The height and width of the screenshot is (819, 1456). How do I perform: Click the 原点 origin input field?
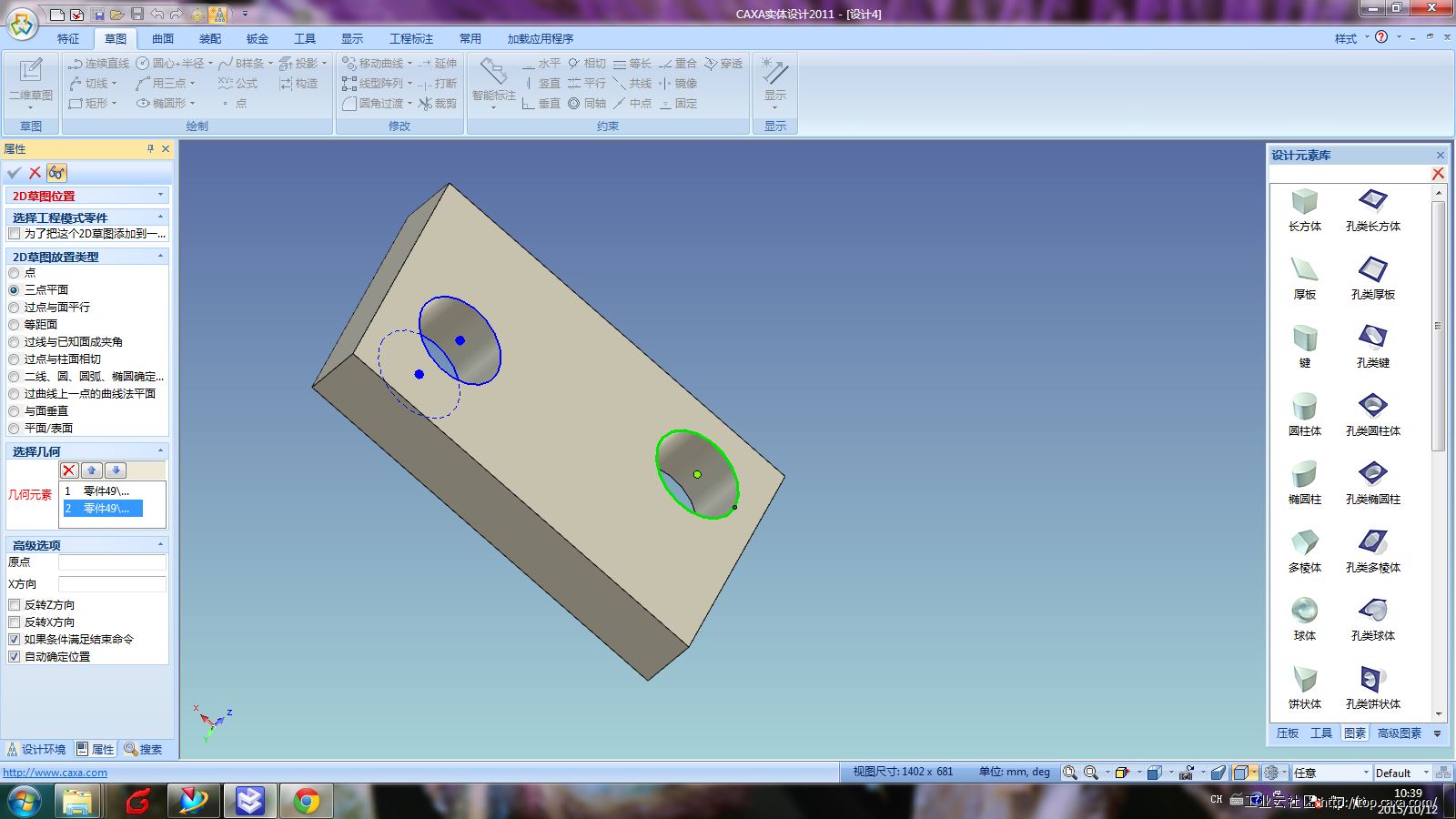pos(112,562)
